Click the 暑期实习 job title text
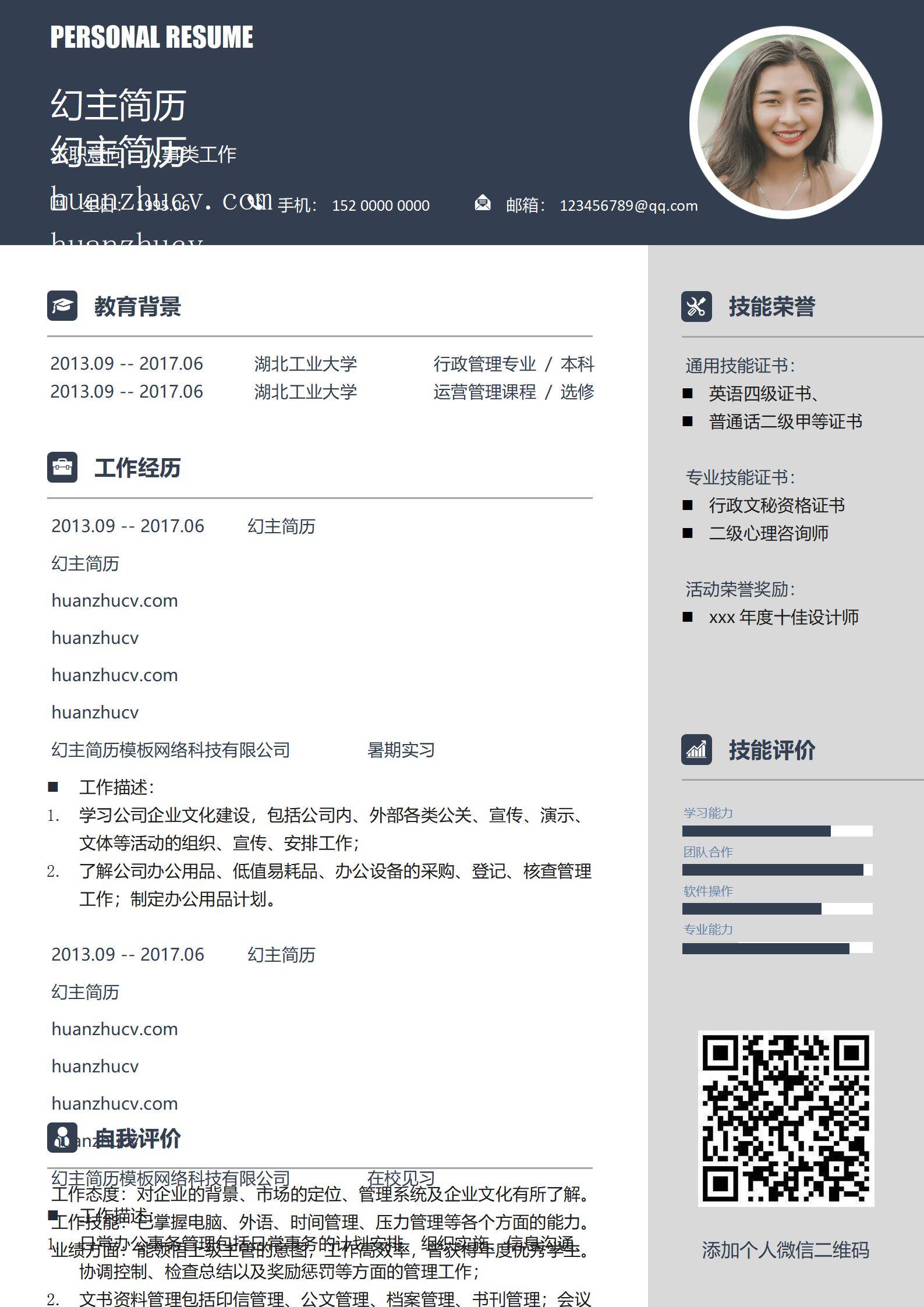This screenshot has height=1307, width=924. coord(401,750)
